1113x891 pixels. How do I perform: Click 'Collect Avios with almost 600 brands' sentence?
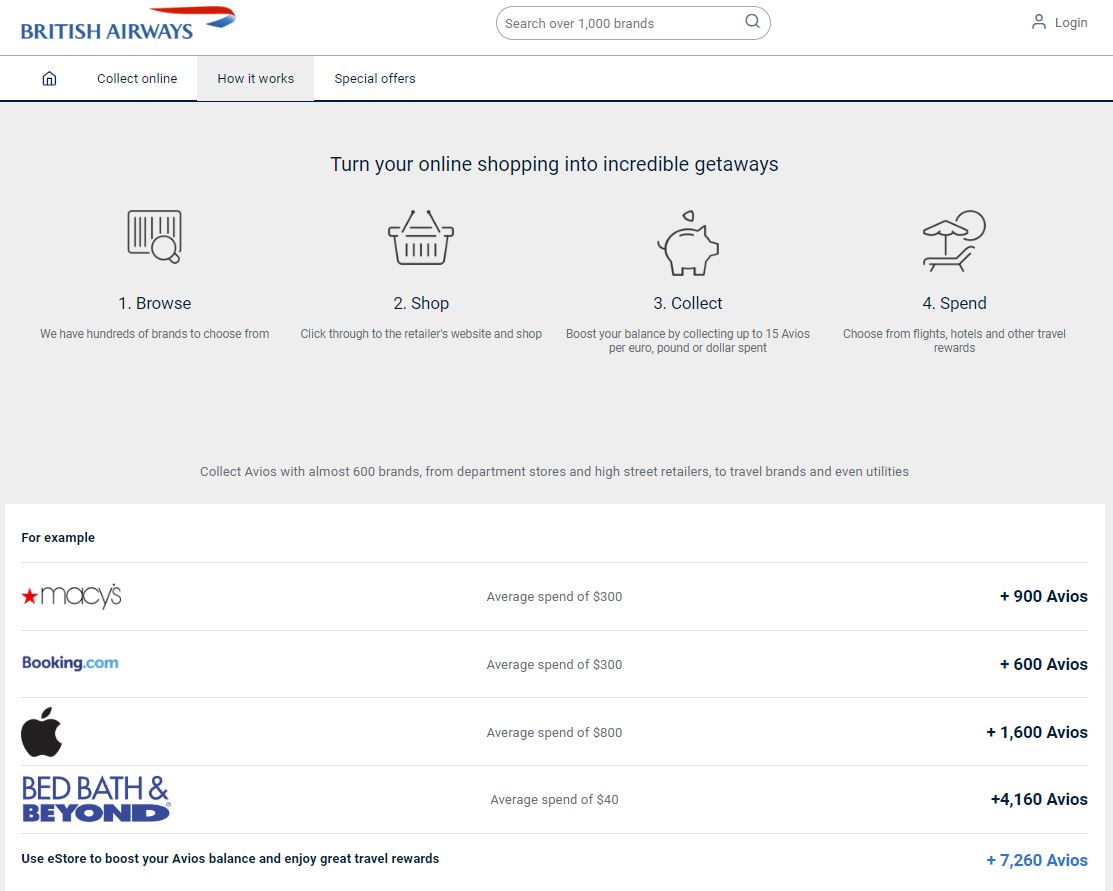[554, 471]
